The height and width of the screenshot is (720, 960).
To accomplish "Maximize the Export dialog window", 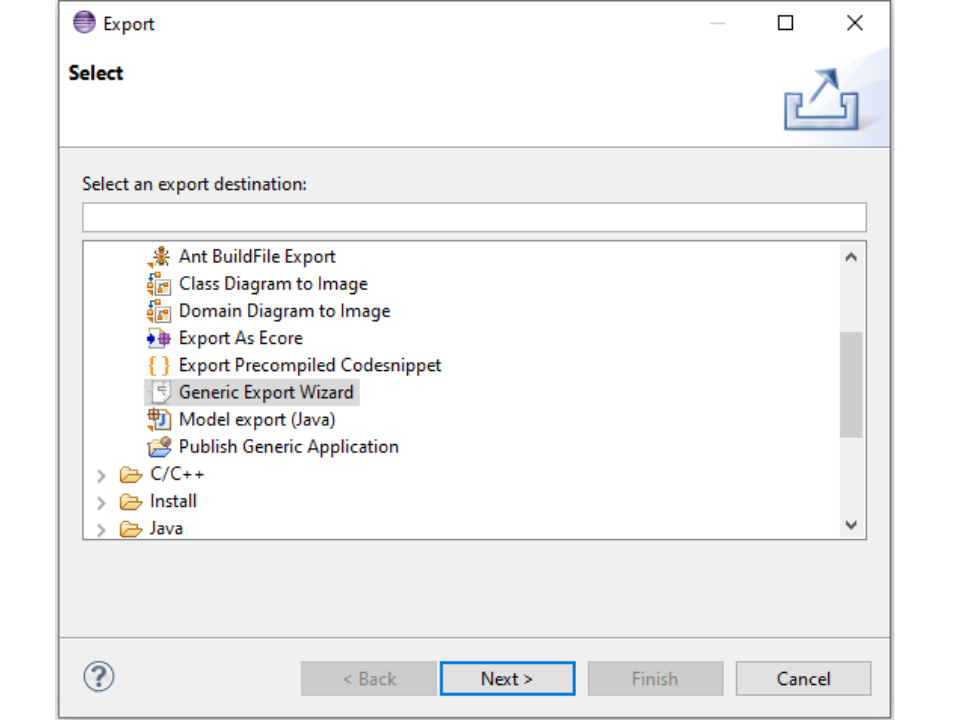I will (786, 23).
